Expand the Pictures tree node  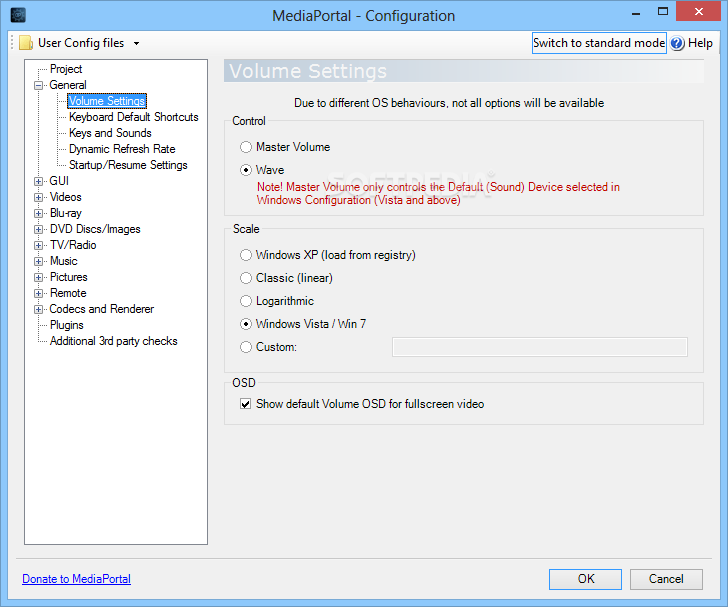tap(39, 277)
